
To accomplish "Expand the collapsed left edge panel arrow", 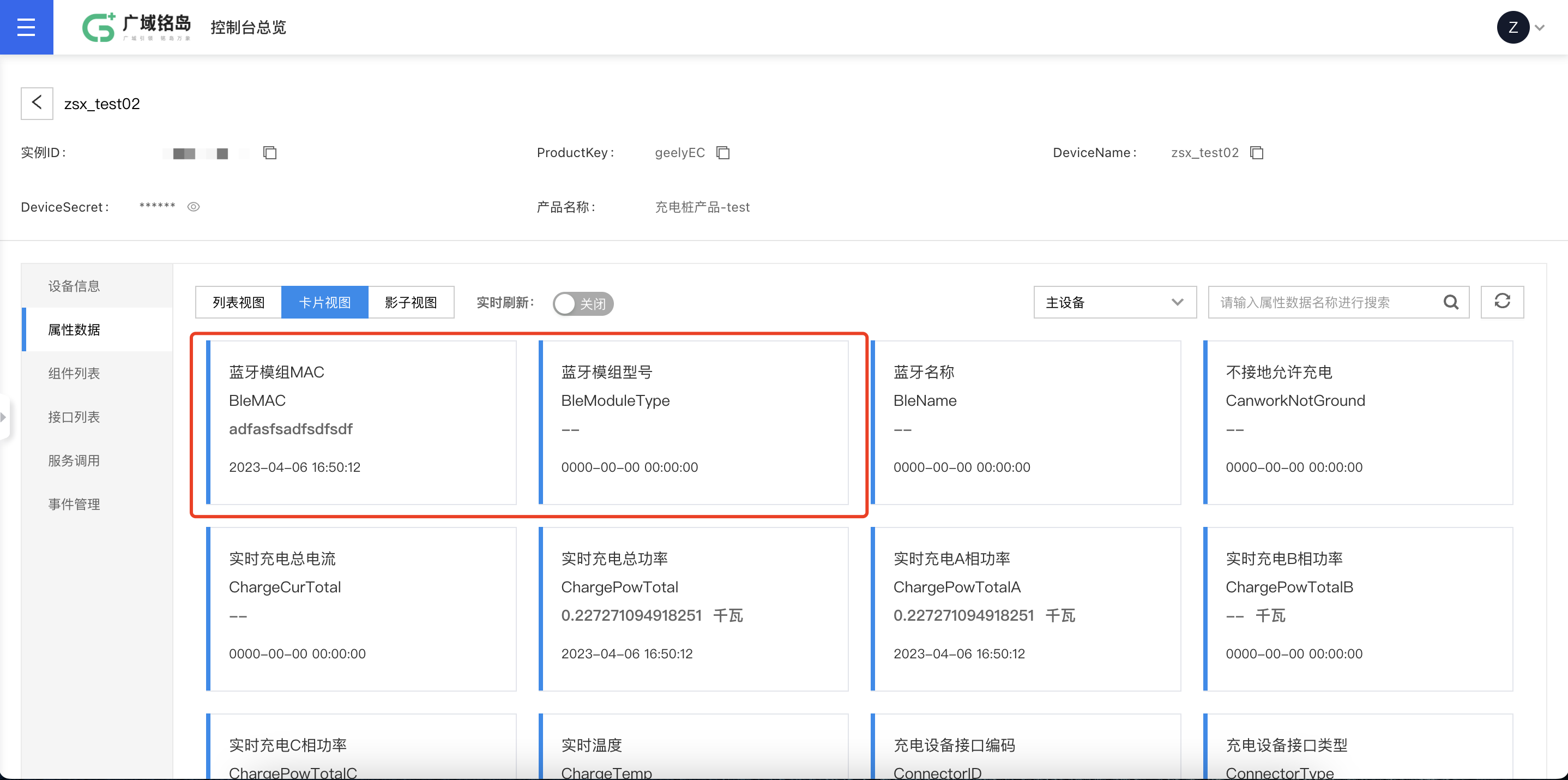I will click(x=4, y=417).
